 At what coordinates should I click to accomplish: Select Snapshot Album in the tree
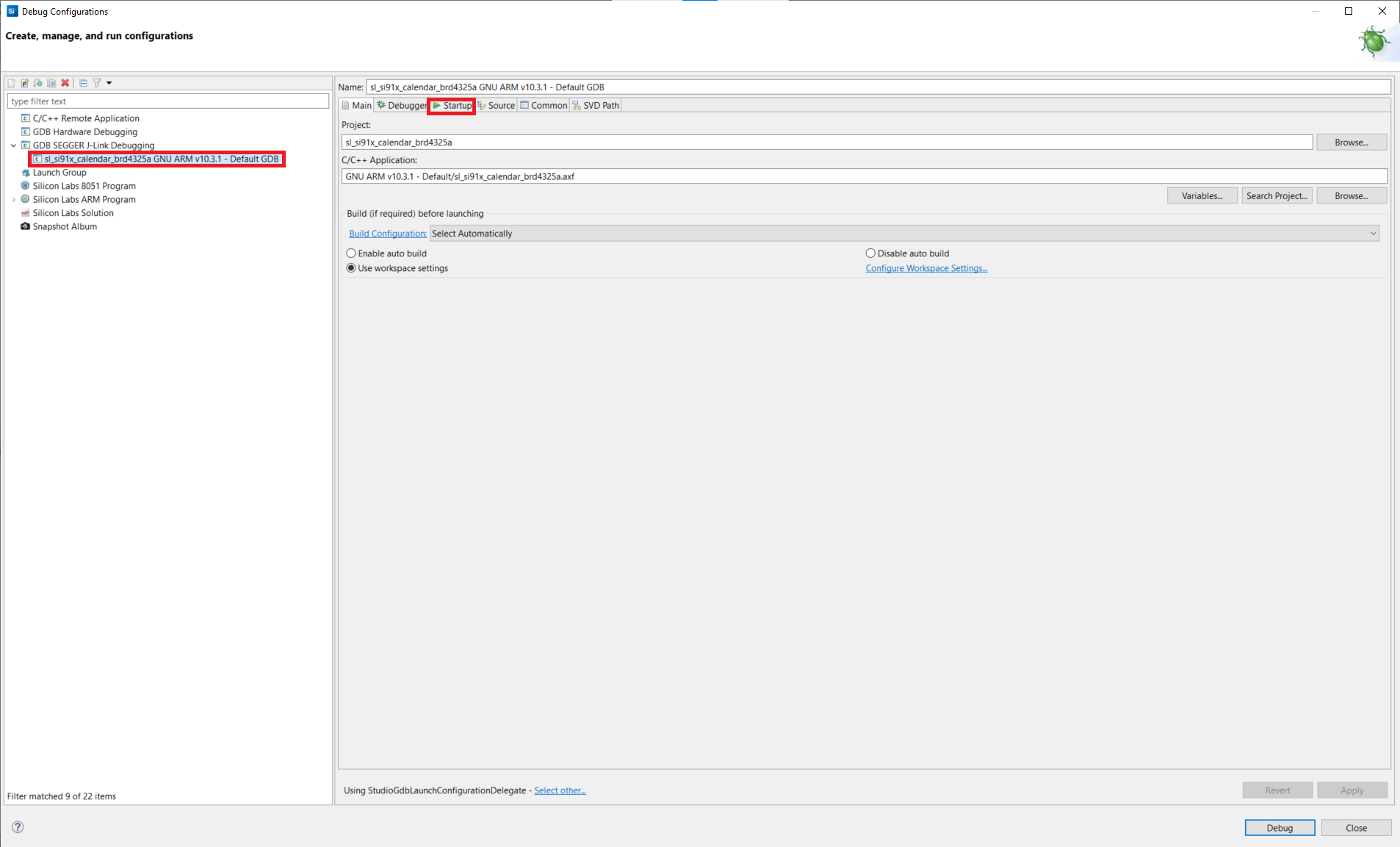coord(65,226)
